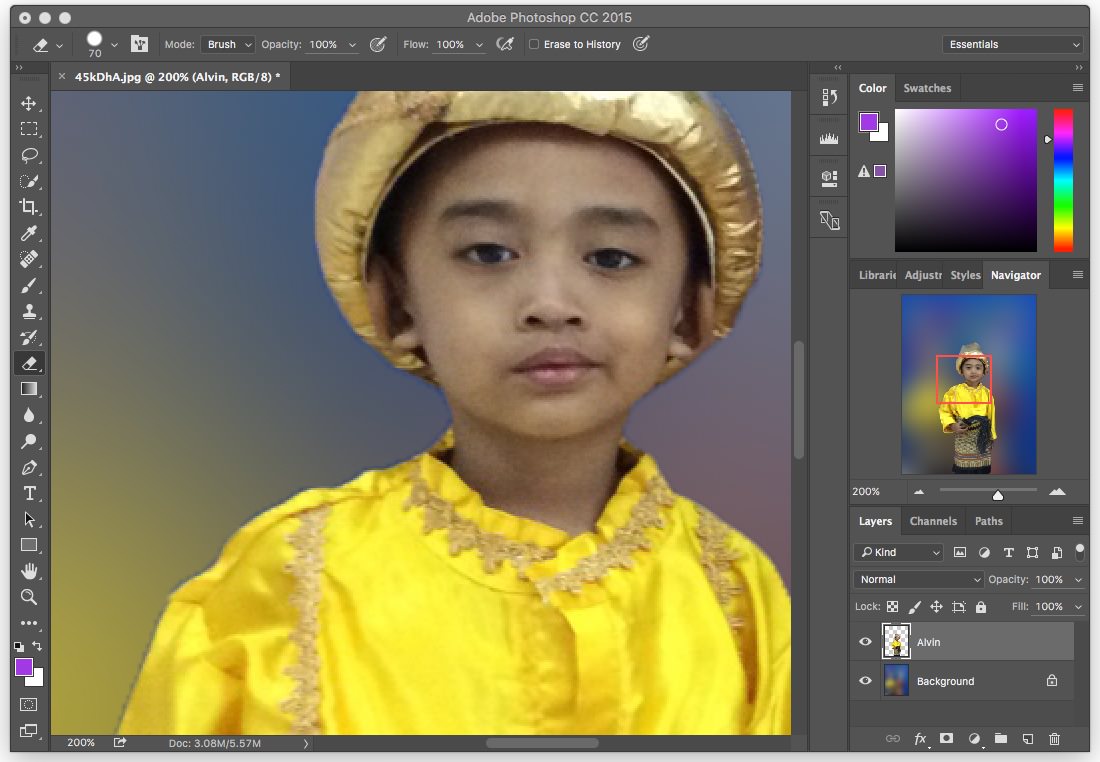Pick the Crop tool
The height and width of the screenshot is (762, 1100).
(29, 207)
